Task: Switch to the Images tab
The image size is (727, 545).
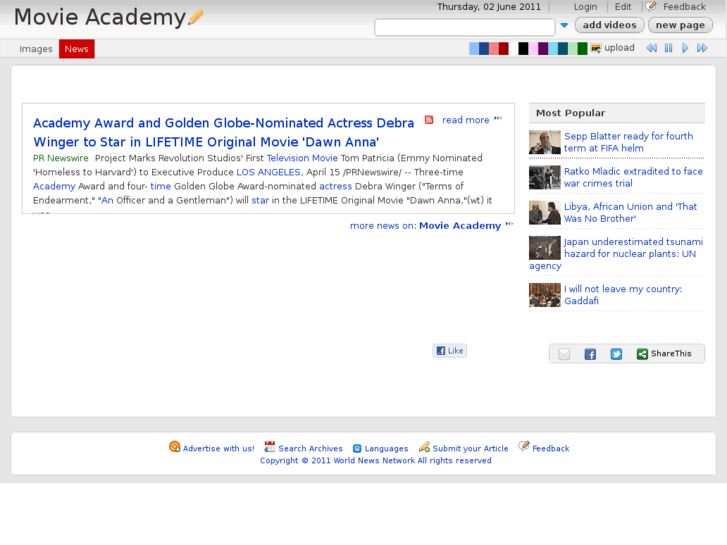Action: click(36, 49)
